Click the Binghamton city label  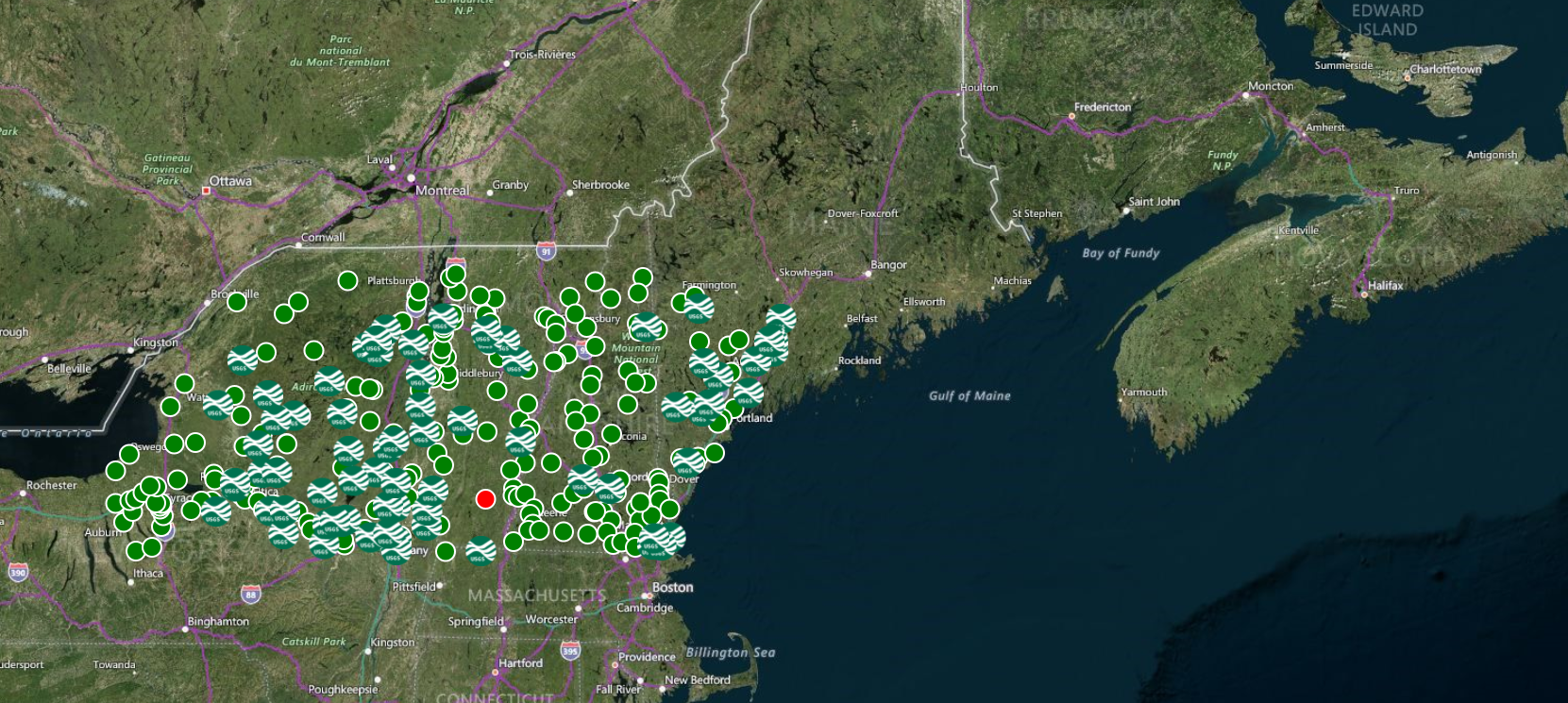(218, 621)
